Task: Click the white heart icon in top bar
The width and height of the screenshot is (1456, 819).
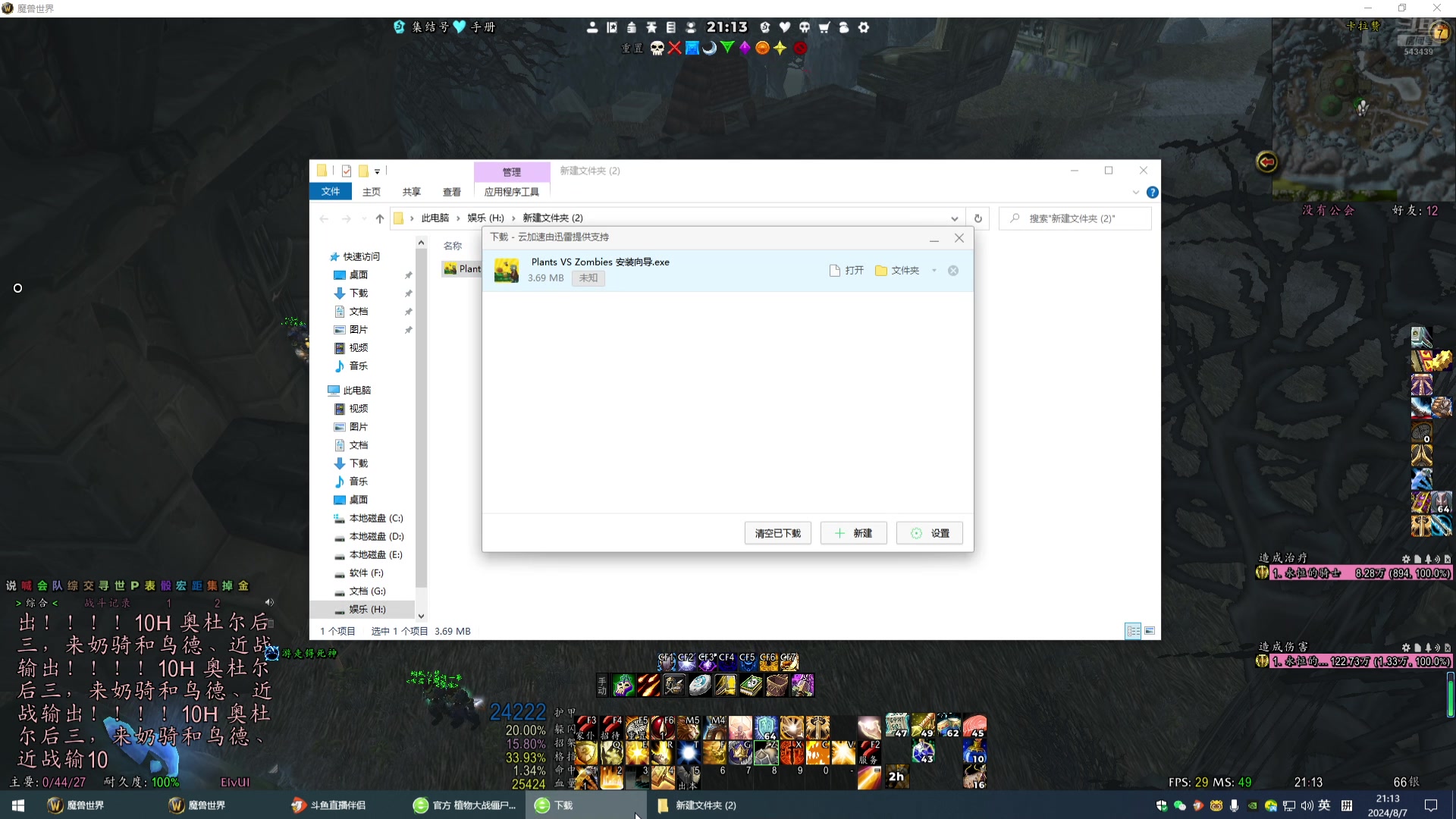Action: click(785, 27)
